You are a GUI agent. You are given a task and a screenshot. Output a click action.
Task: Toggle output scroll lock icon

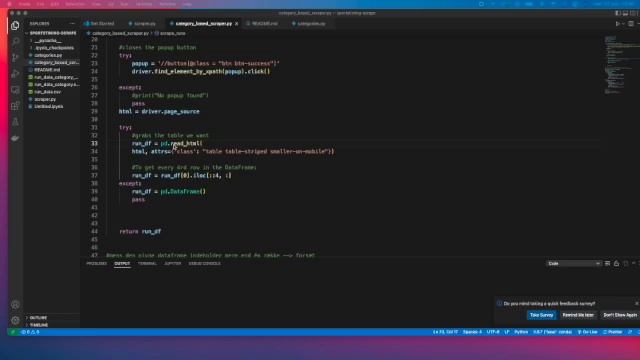tap(616, 264)
